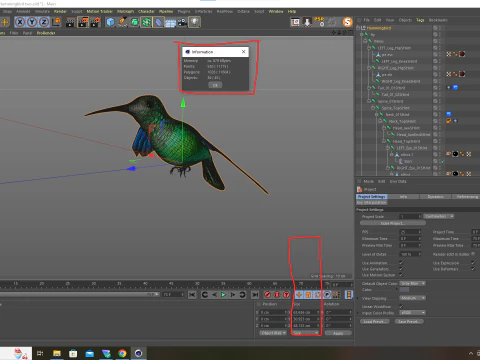Click the blue Deformer bend icon

coord(158,22)
